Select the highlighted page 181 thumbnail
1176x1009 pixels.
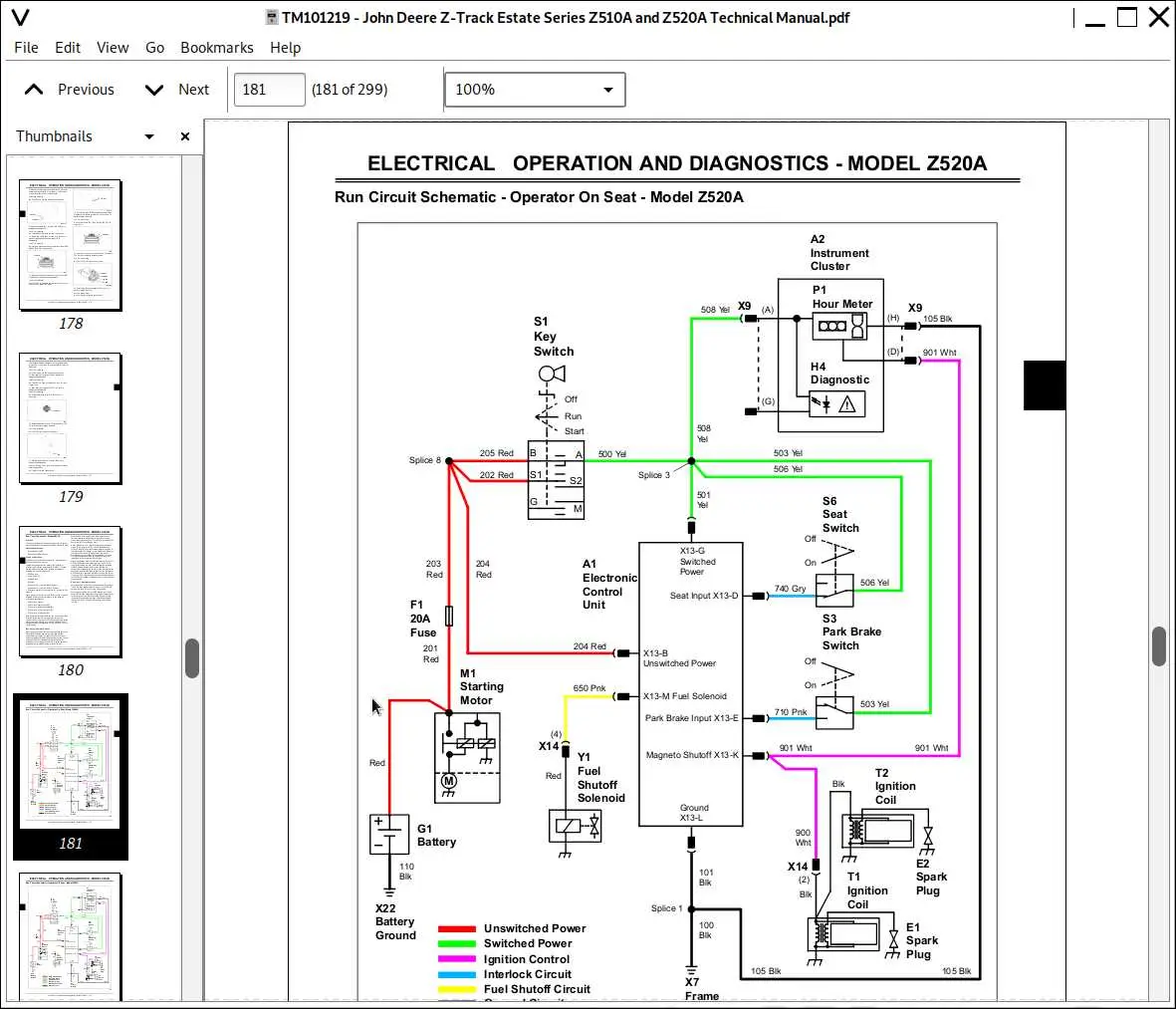click(x=71, y=765)
